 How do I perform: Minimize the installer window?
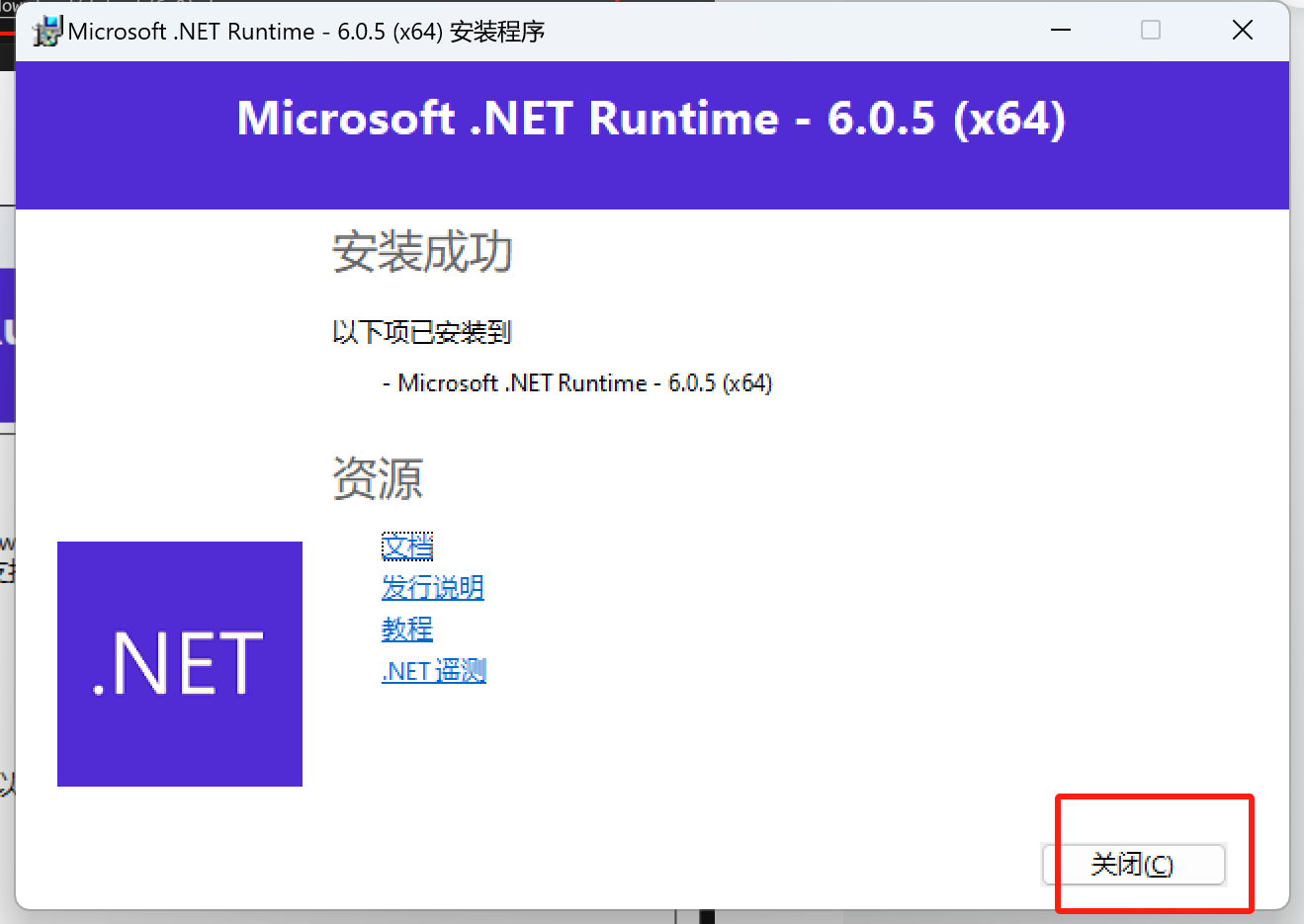tap(1061, 31)
